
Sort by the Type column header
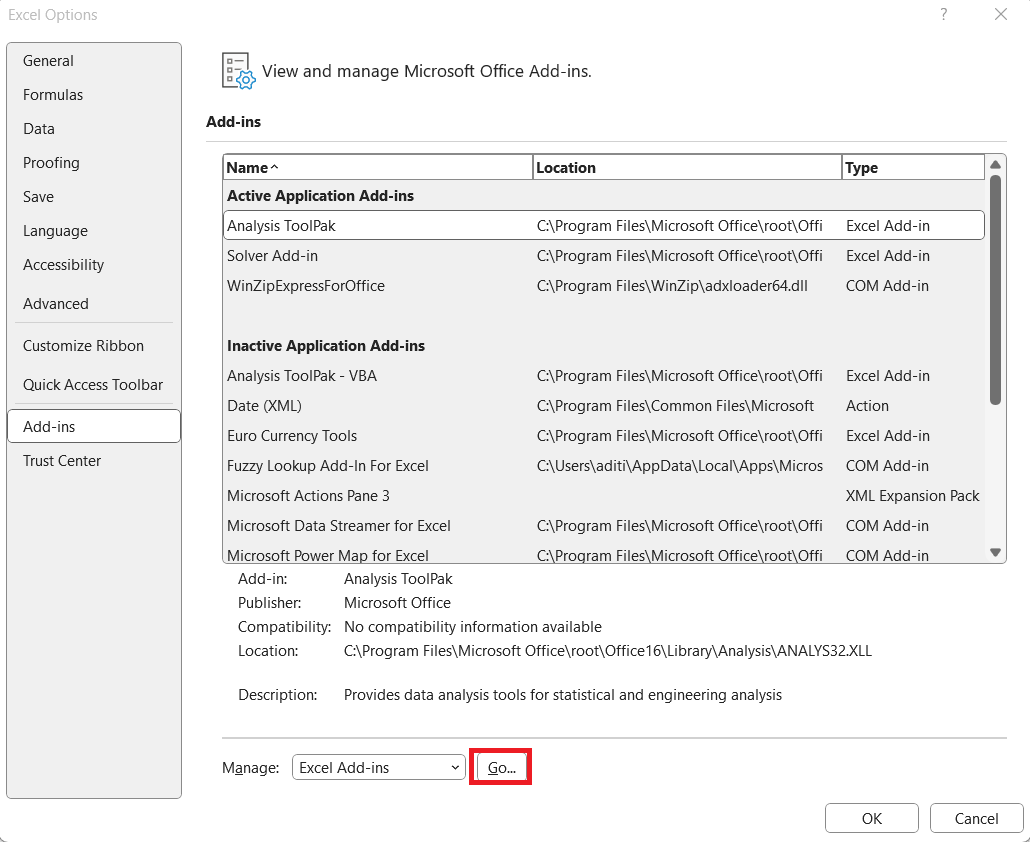913,167
